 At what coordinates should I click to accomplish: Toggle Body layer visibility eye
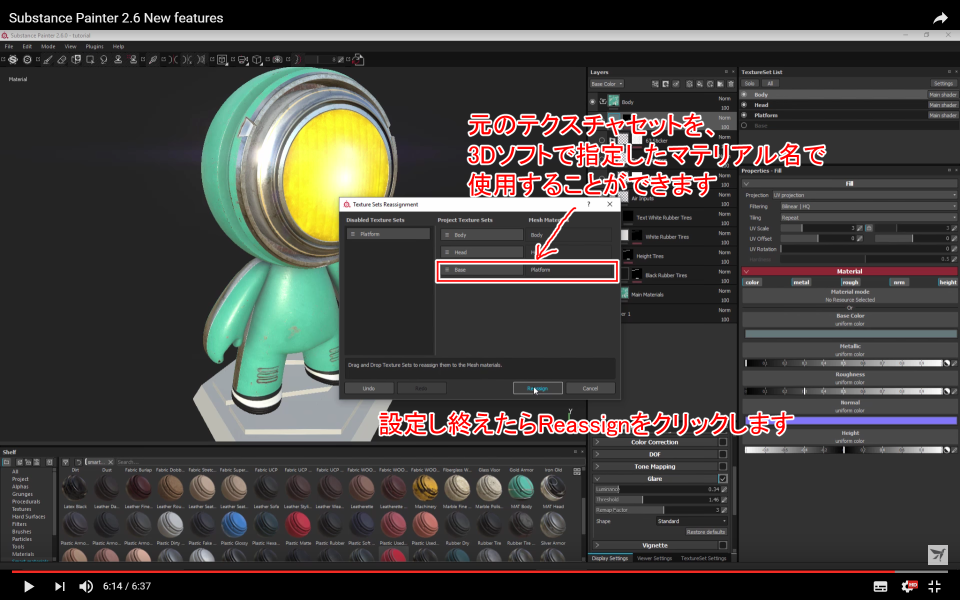click(x=592, y=102)
